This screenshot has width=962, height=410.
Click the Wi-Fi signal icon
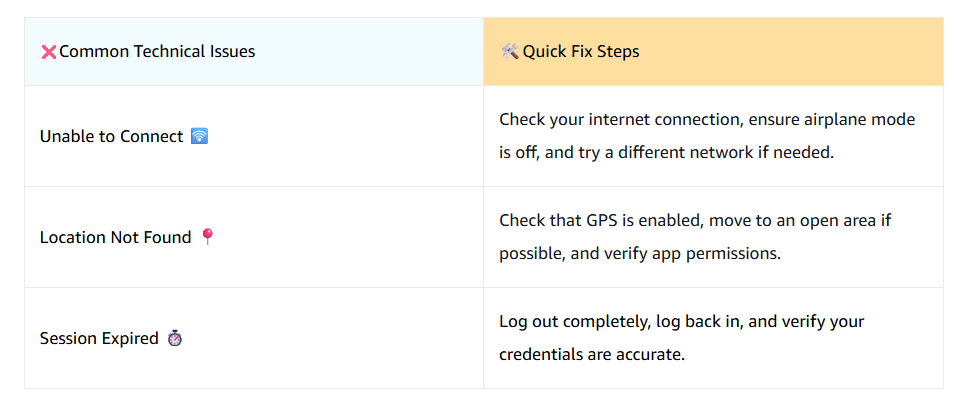(x=200, y=136)
